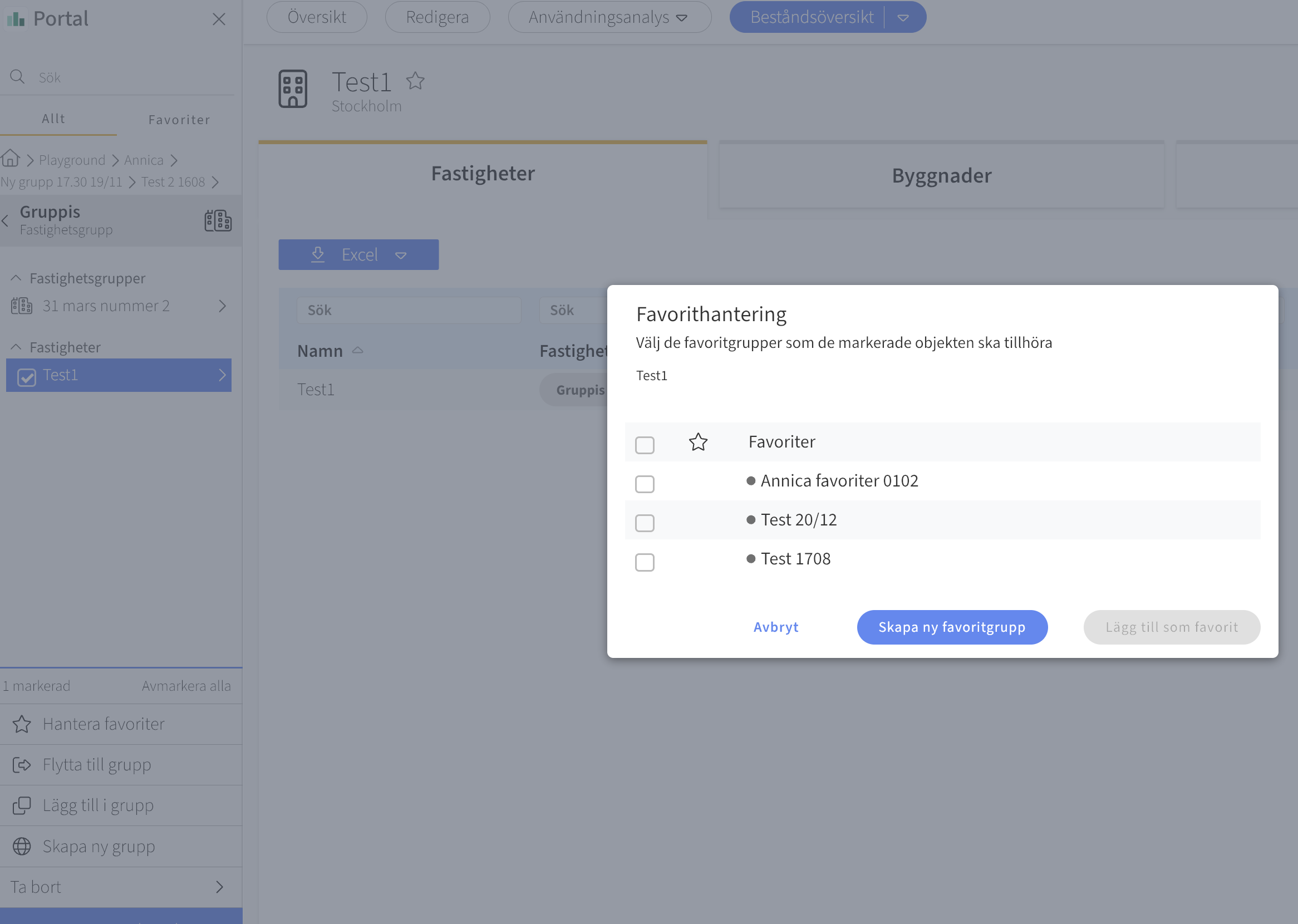Viewport: 1298px width, 924px height.
Task: Click the Gruppis chip in the table
Action: click(574, 390)
